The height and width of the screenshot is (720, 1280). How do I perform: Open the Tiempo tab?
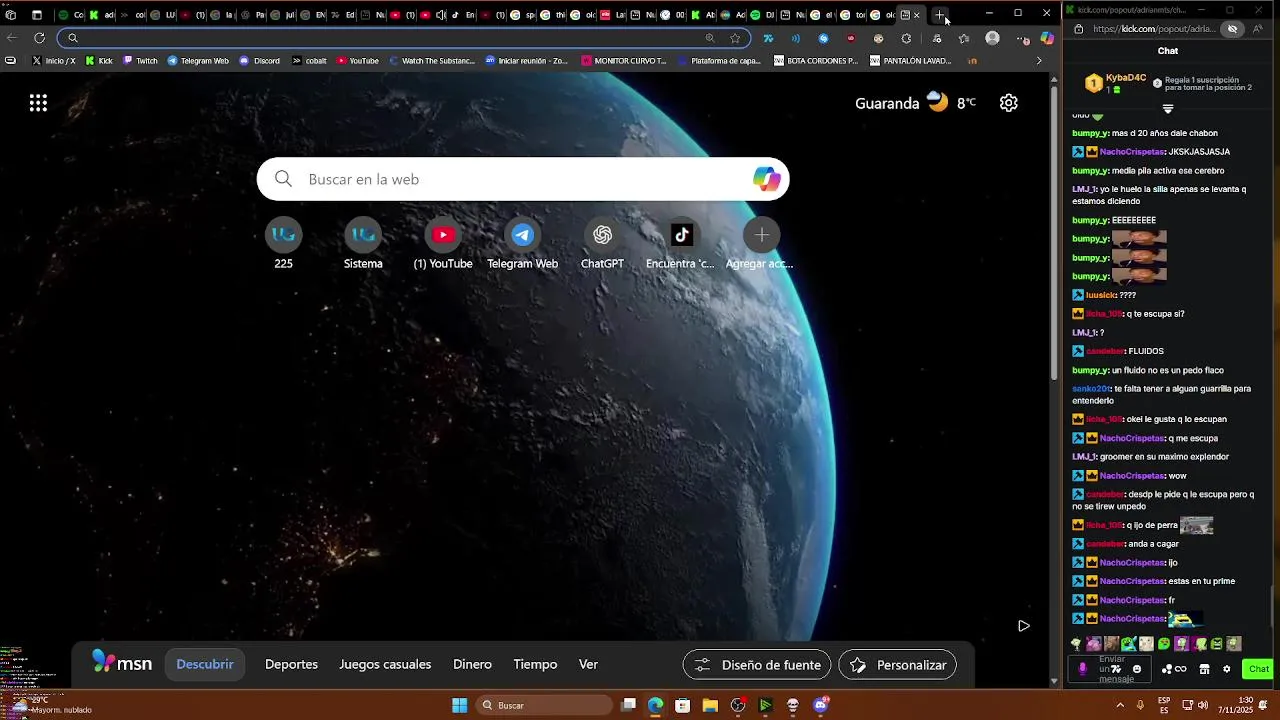(535, 664)
